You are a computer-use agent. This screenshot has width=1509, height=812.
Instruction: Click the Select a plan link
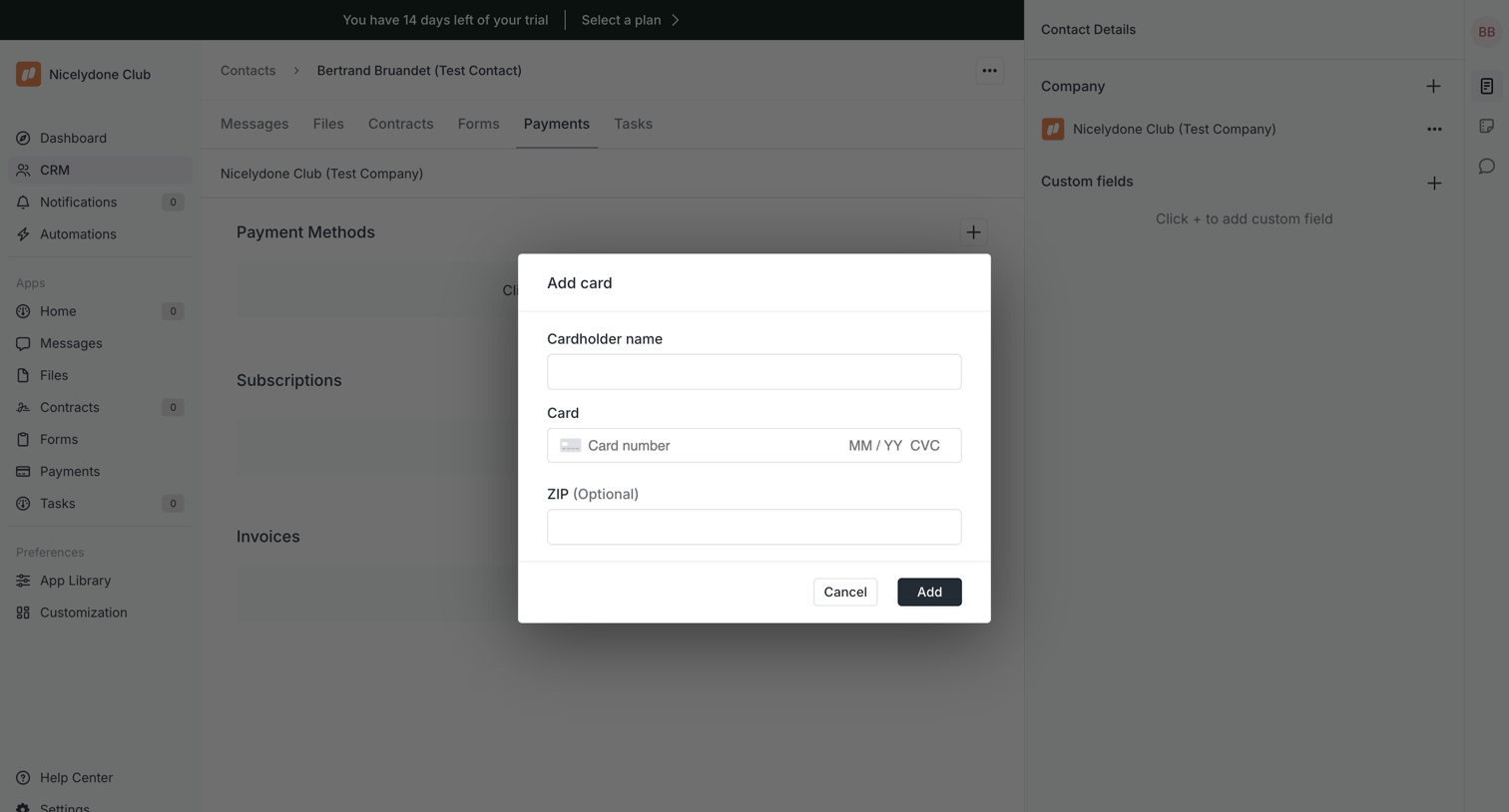(631, 20)
